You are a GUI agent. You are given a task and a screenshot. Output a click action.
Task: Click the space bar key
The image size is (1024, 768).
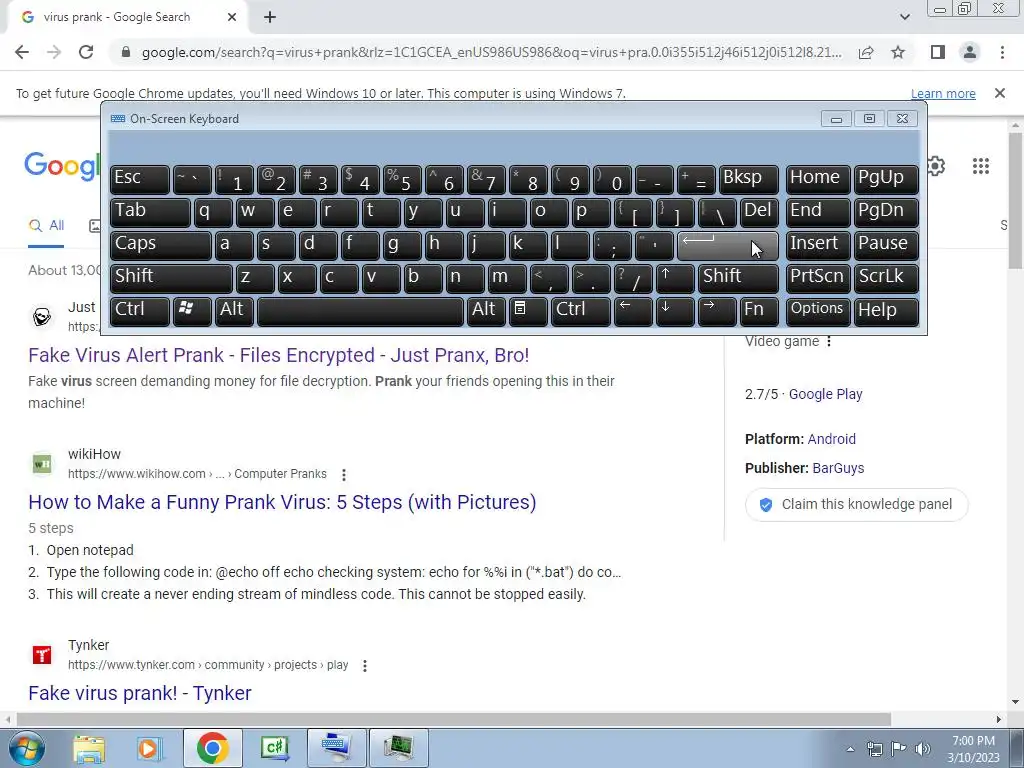pos(360,311)
